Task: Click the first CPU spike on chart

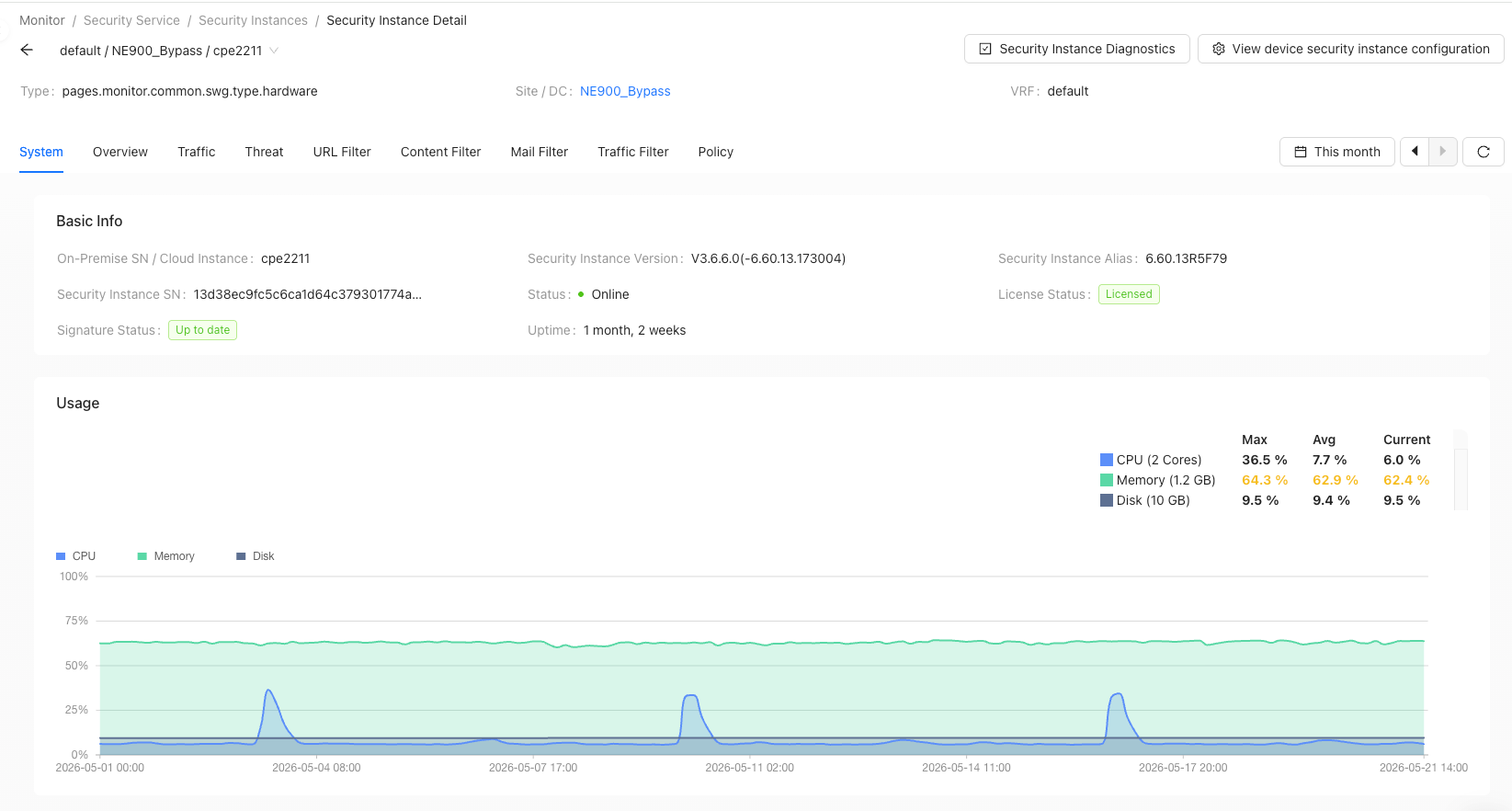Action: point(268,691)
